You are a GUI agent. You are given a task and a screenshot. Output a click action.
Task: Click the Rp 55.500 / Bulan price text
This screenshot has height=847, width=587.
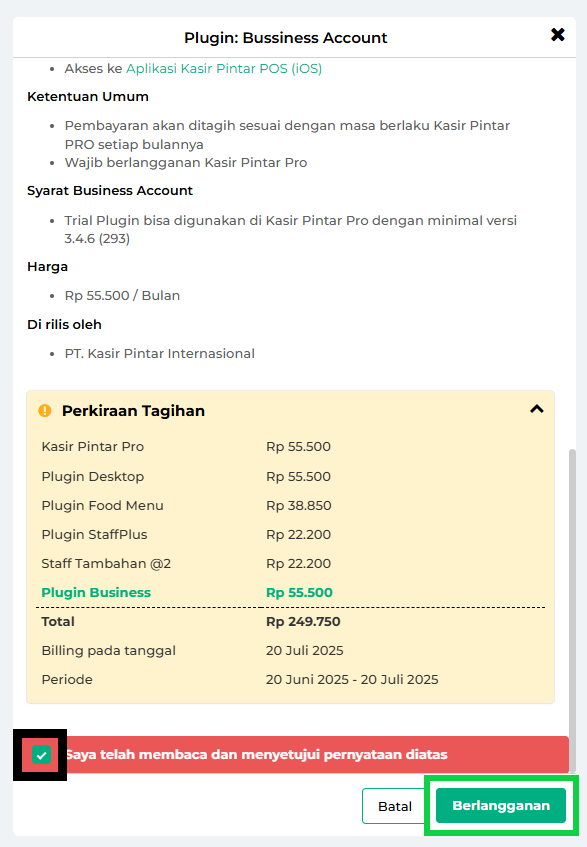pos(123,295)
